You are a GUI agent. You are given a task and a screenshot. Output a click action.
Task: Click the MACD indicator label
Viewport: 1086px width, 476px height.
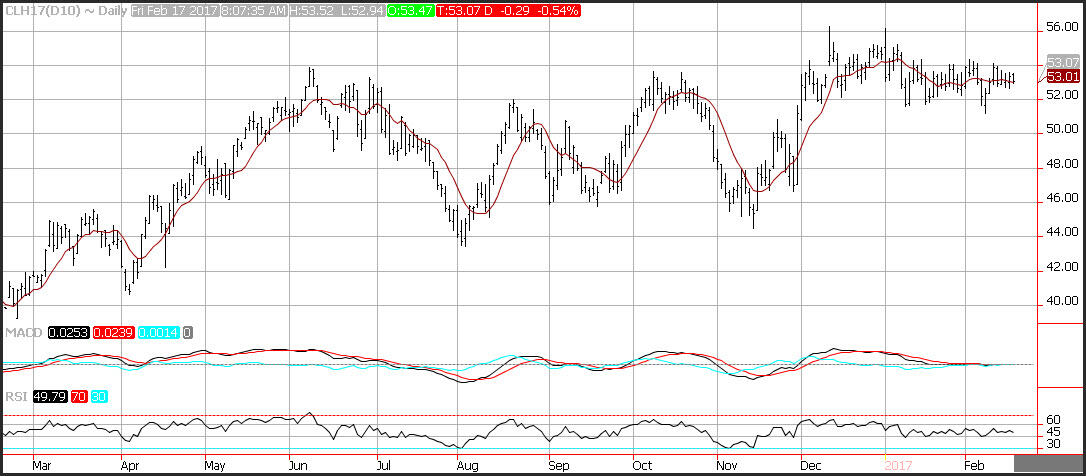(x=21, y=332)
